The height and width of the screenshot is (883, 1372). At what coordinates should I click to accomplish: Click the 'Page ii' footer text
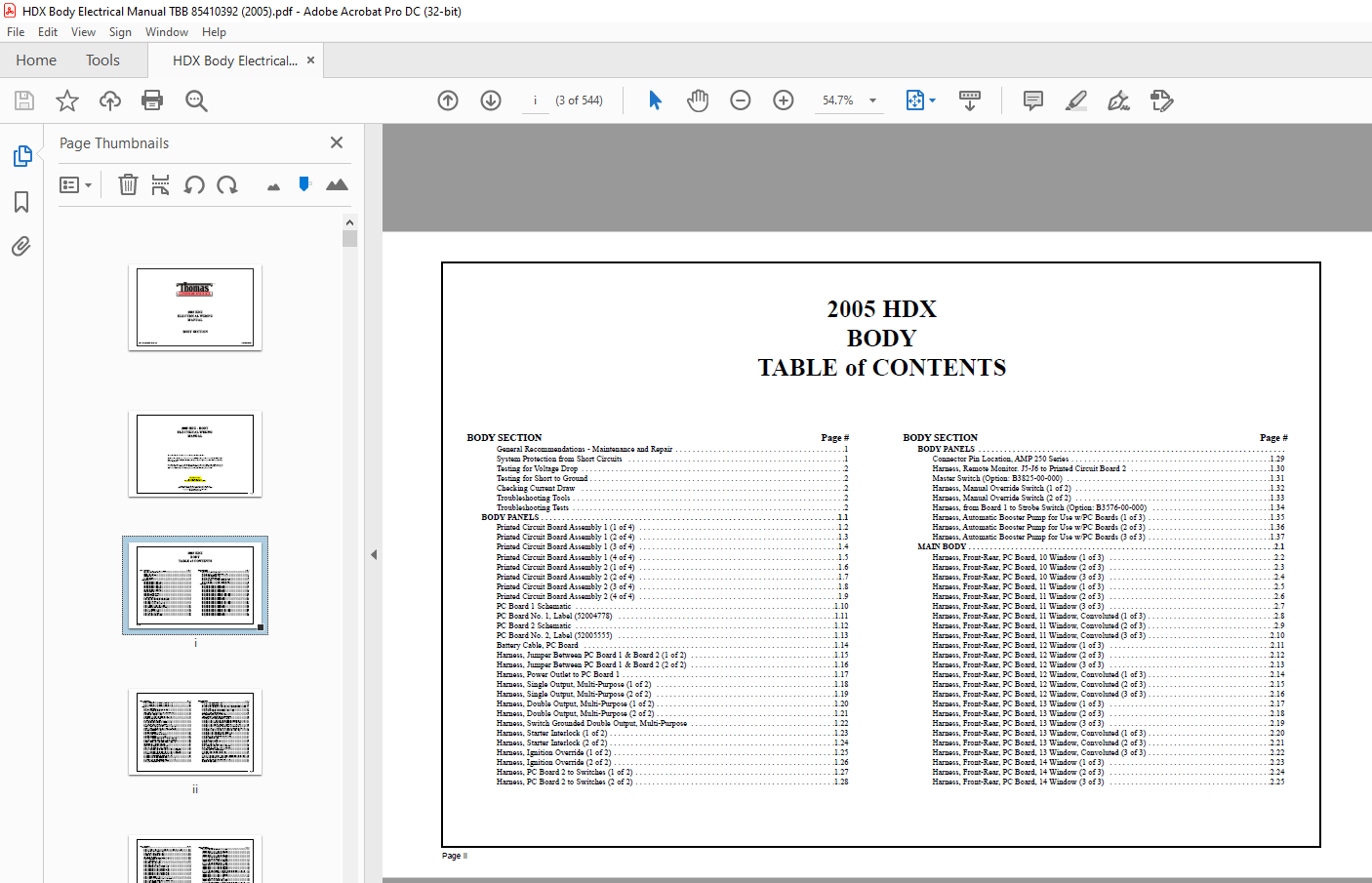point(455,856)
